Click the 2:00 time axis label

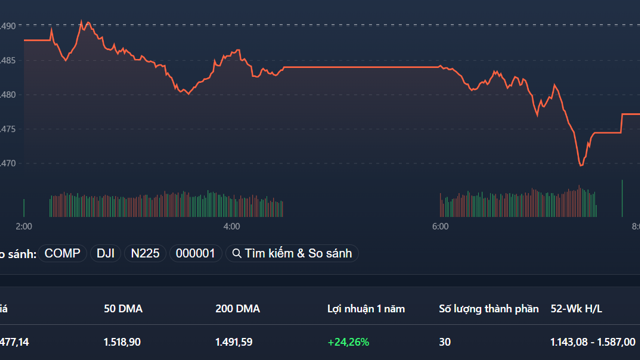[24, 227]
